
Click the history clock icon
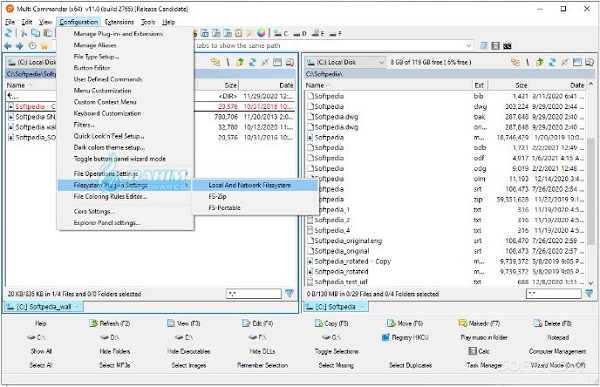[33, 46]
